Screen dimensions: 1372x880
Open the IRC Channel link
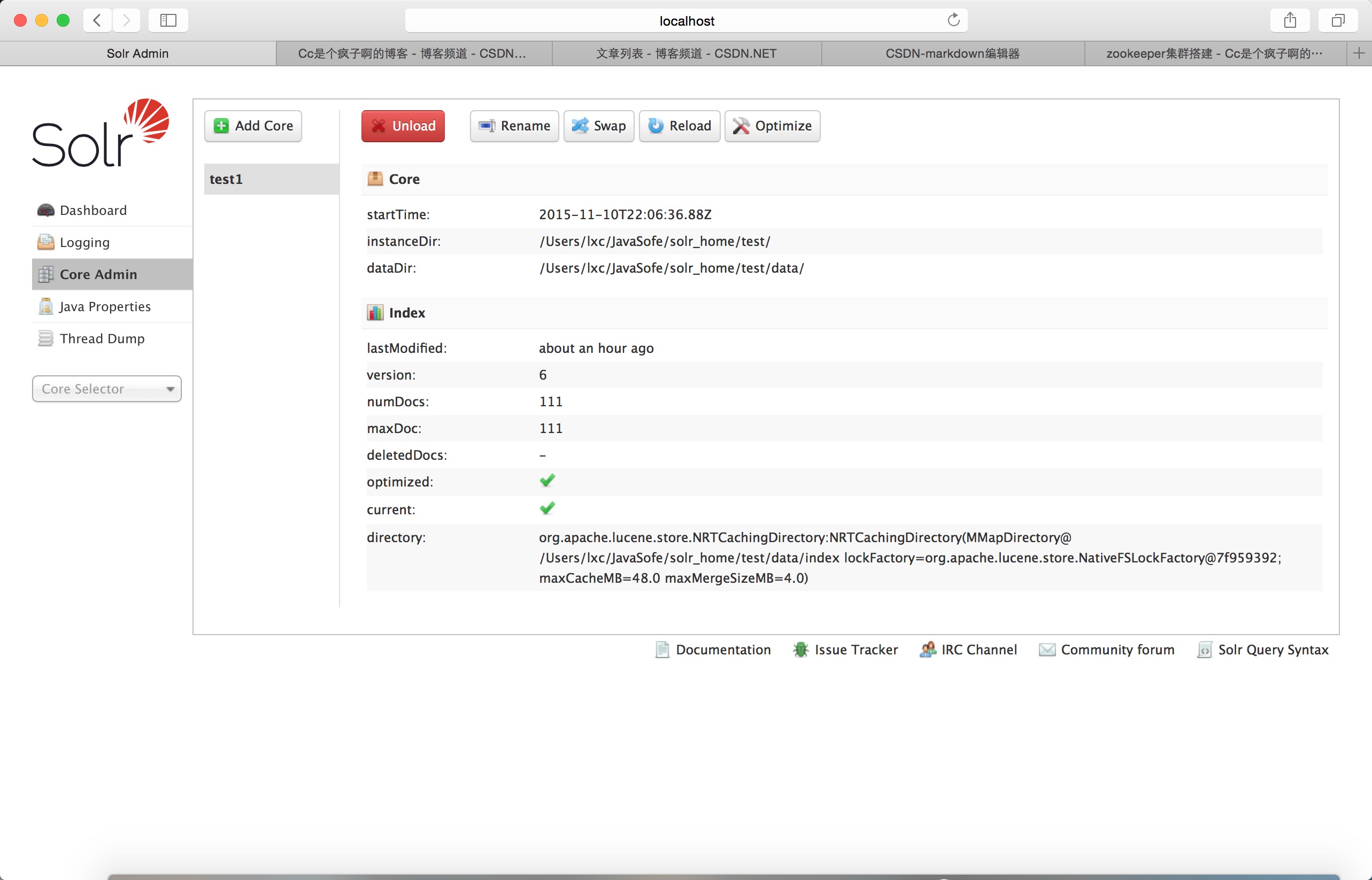pyautogui.click(x=968, y=650)
